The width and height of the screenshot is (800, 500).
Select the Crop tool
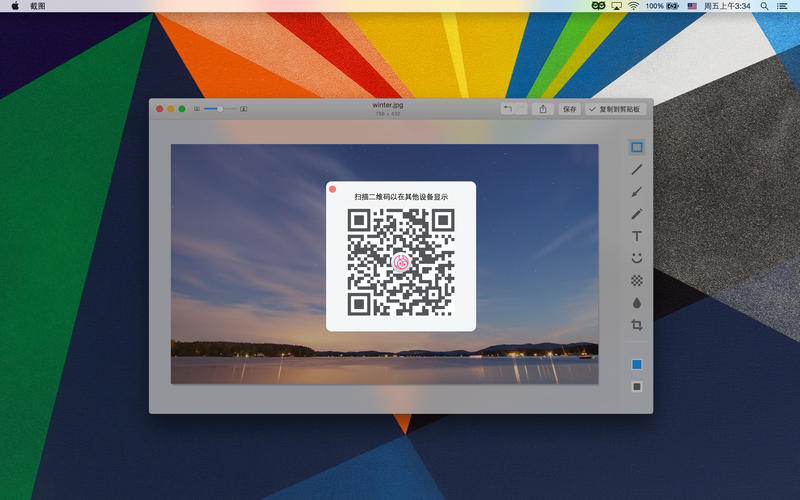(x=636, y=324)
